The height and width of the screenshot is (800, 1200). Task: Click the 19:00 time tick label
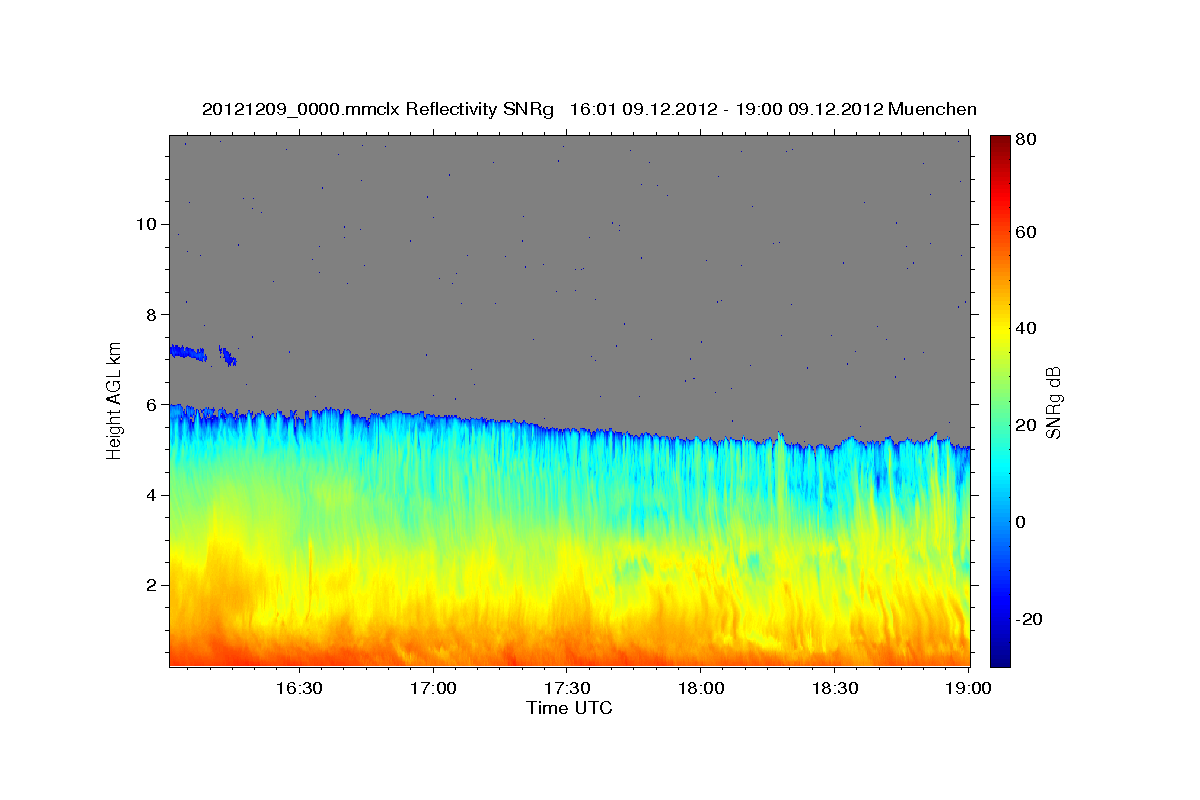(x=968, y=689)
